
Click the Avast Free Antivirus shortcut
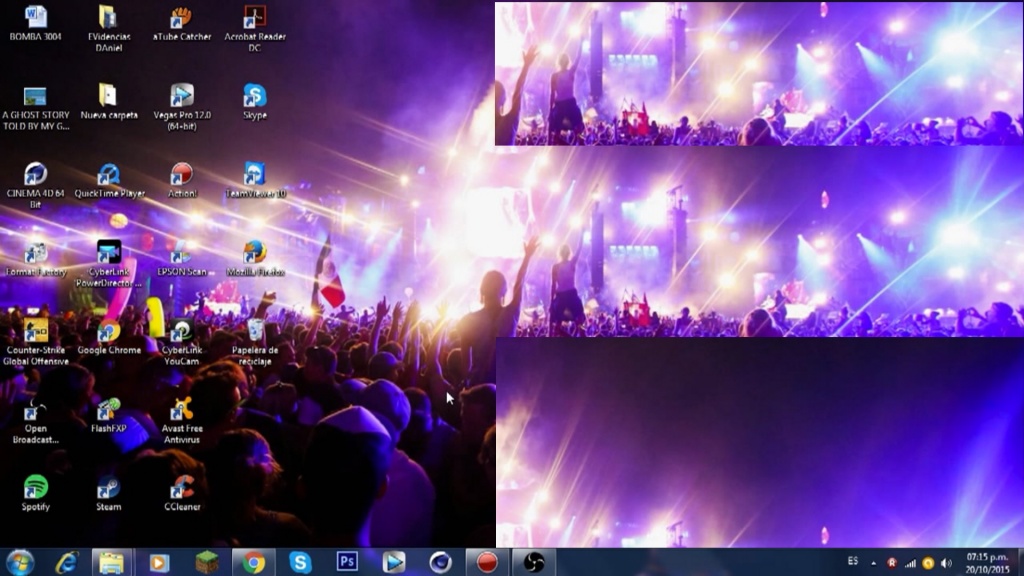click(x=181, y=410)
